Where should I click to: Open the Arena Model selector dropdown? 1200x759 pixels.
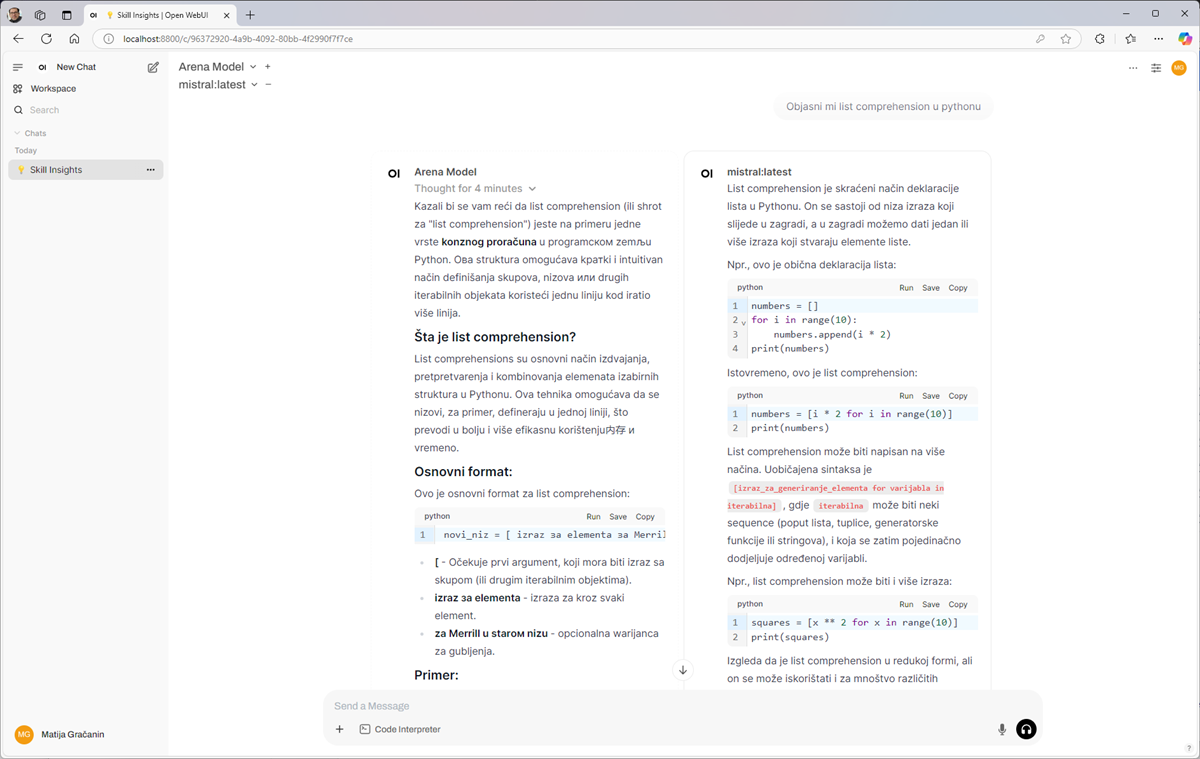pyautogui.click(x=217, y=67)
